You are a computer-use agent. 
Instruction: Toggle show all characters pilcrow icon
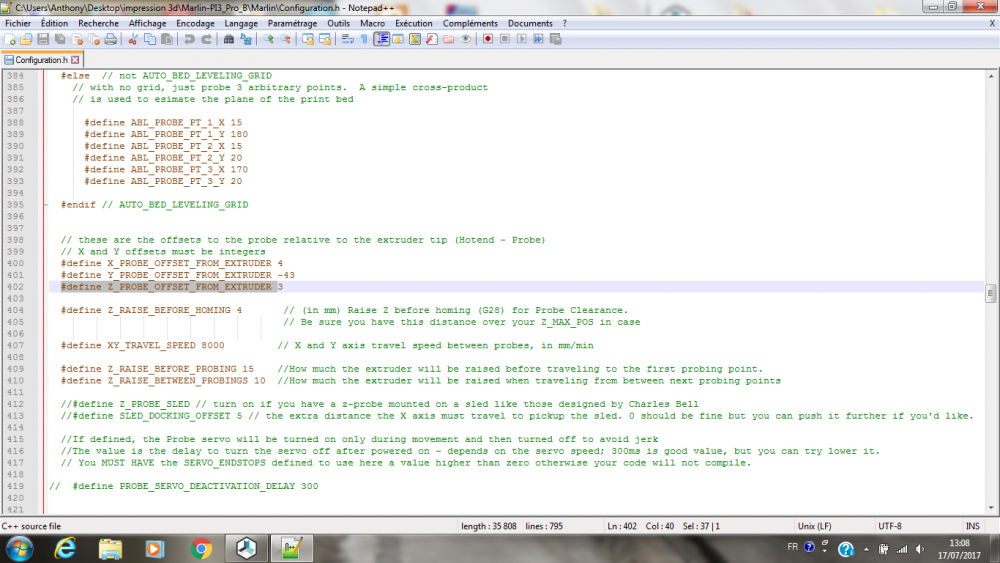coord(364,40)
